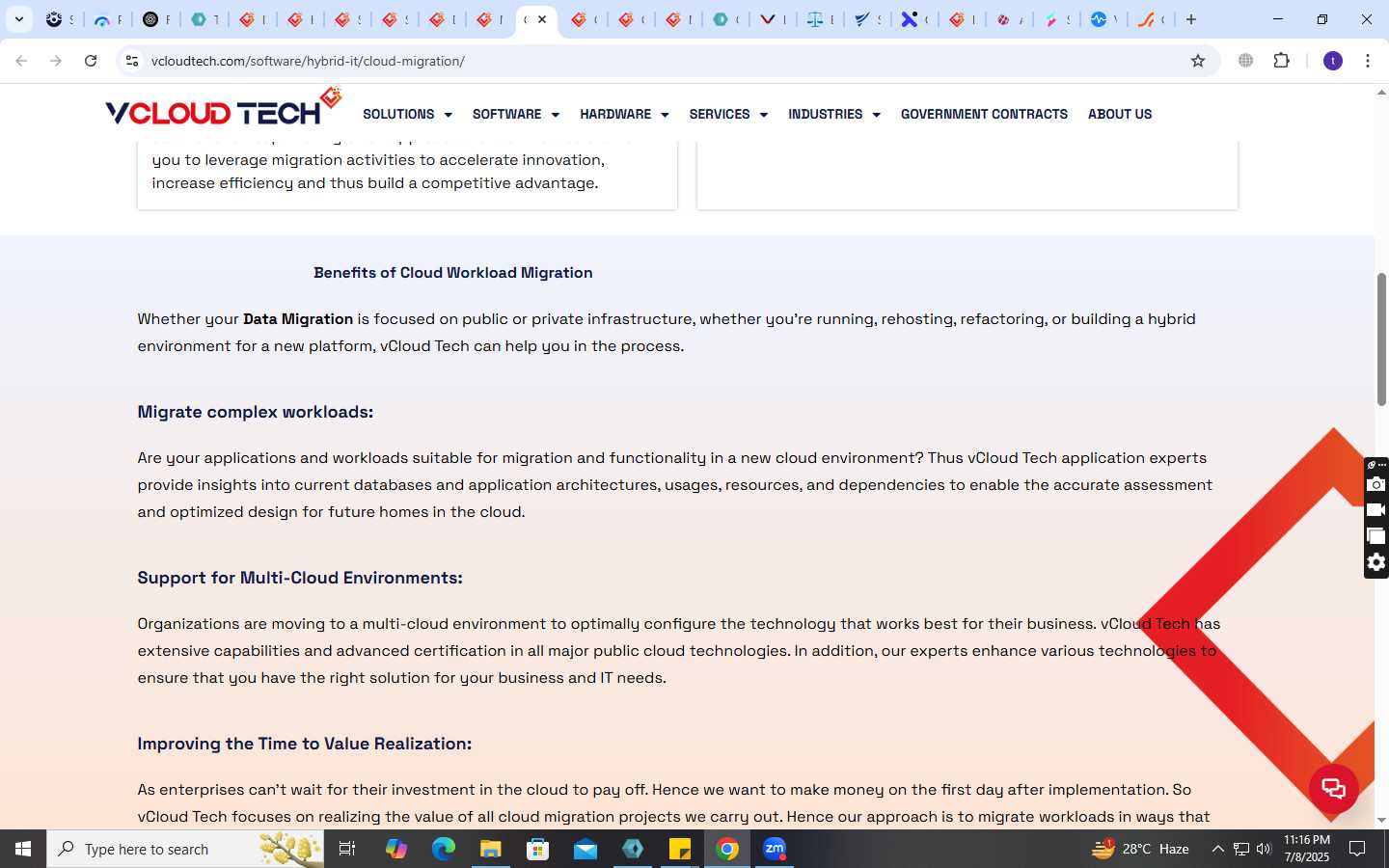Open site information icon in address bar
The width and height of the screenshot is (1389, 868).
[x=132, y=61]
